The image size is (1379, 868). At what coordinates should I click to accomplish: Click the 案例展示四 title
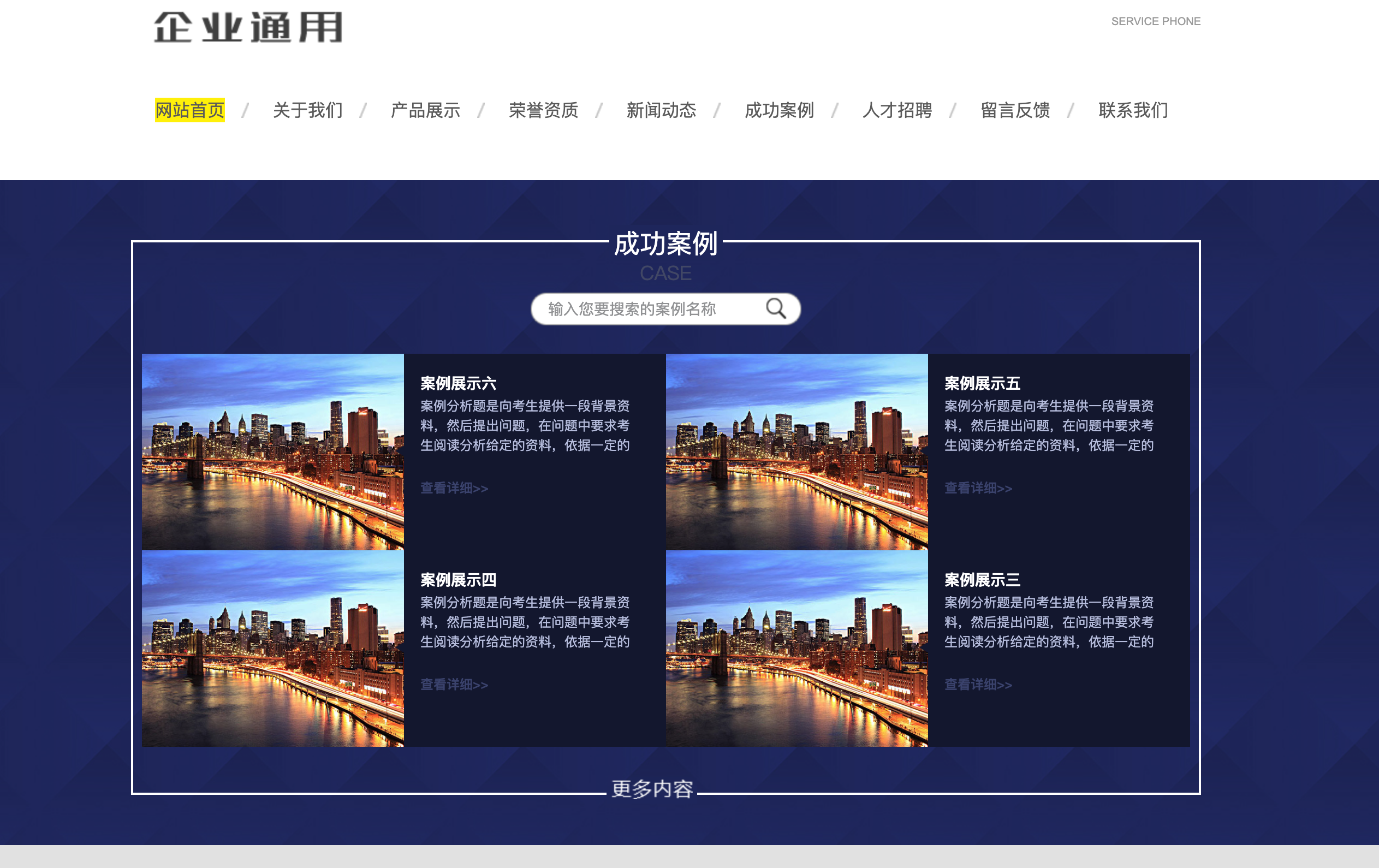point(458,579)
